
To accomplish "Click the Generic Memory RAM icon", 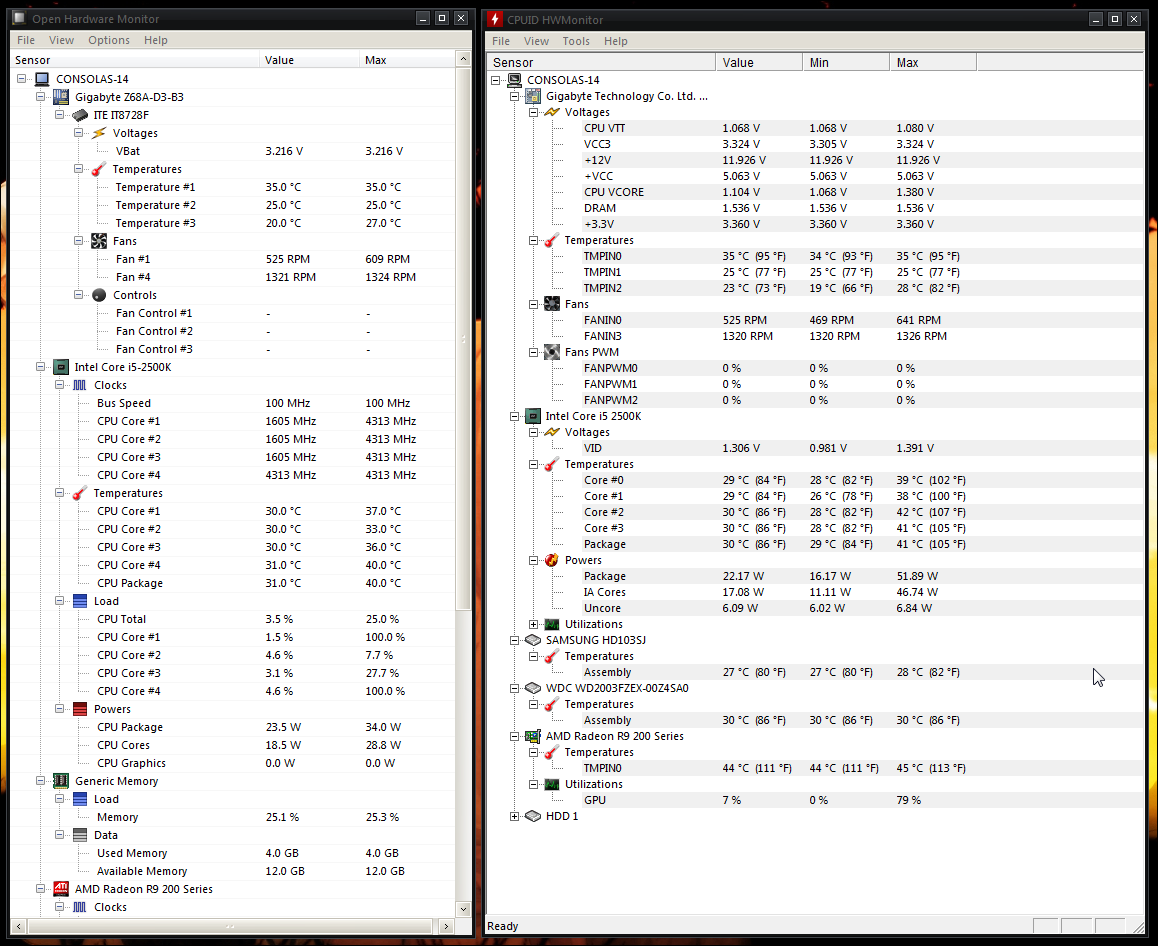I will pyautogui.click(x=61, y=781).
